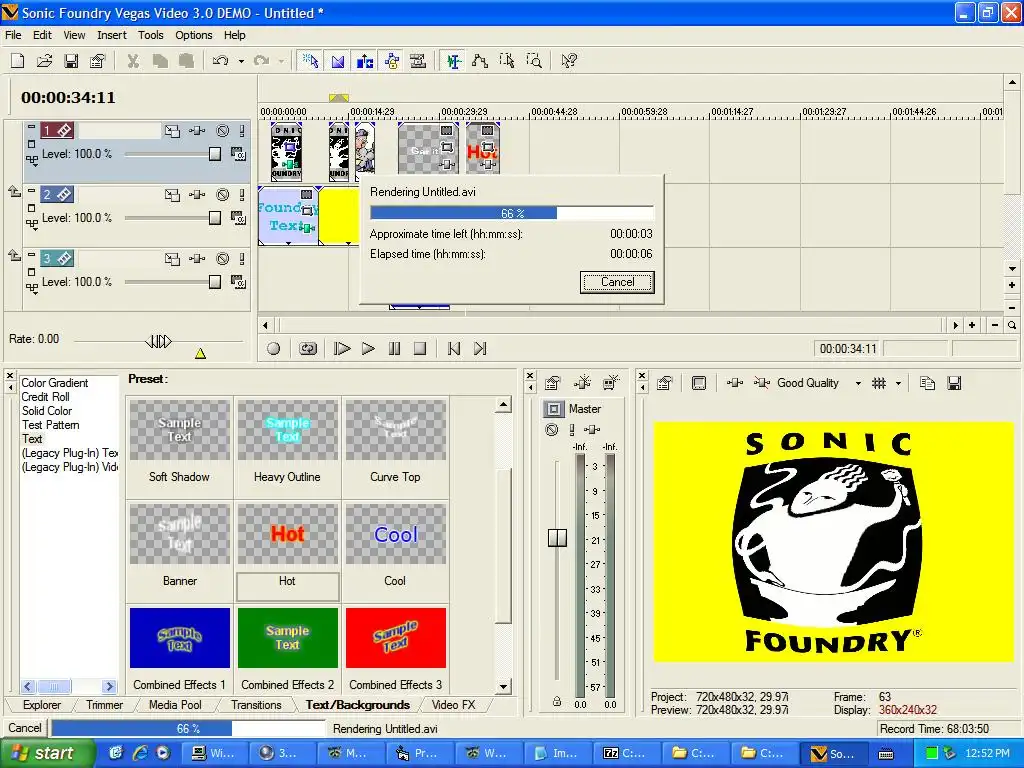Select Test Pattern in generator list

[x=50, y=424]
